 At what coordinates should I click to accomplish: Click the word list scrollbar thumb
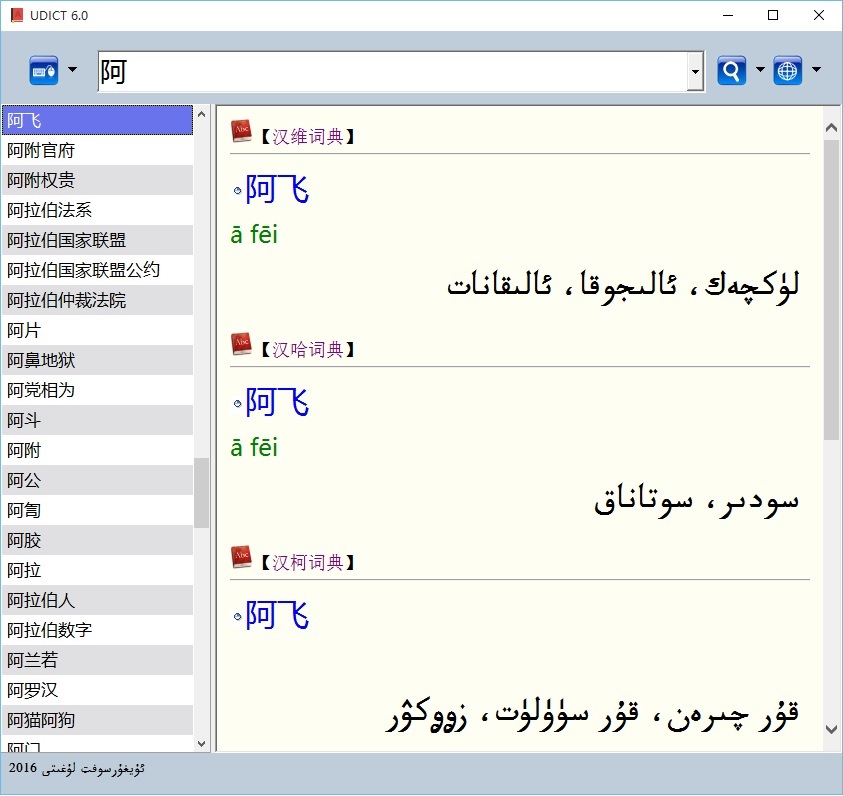(201, 492)
